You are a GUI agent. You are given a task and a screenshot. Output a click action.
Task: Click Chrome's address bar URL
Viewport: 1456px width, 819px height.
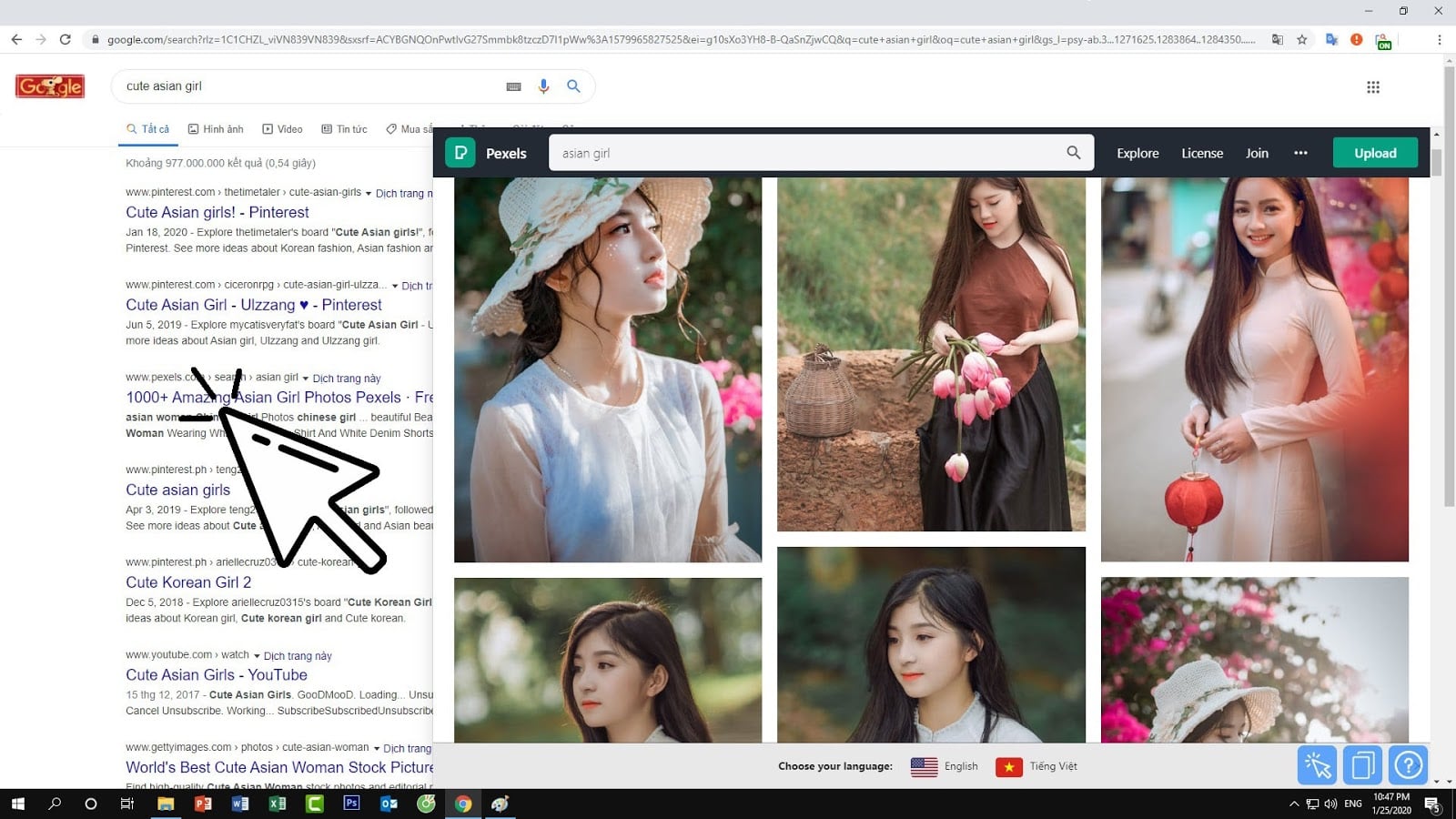pyautogui.click(x=681, y=39)
